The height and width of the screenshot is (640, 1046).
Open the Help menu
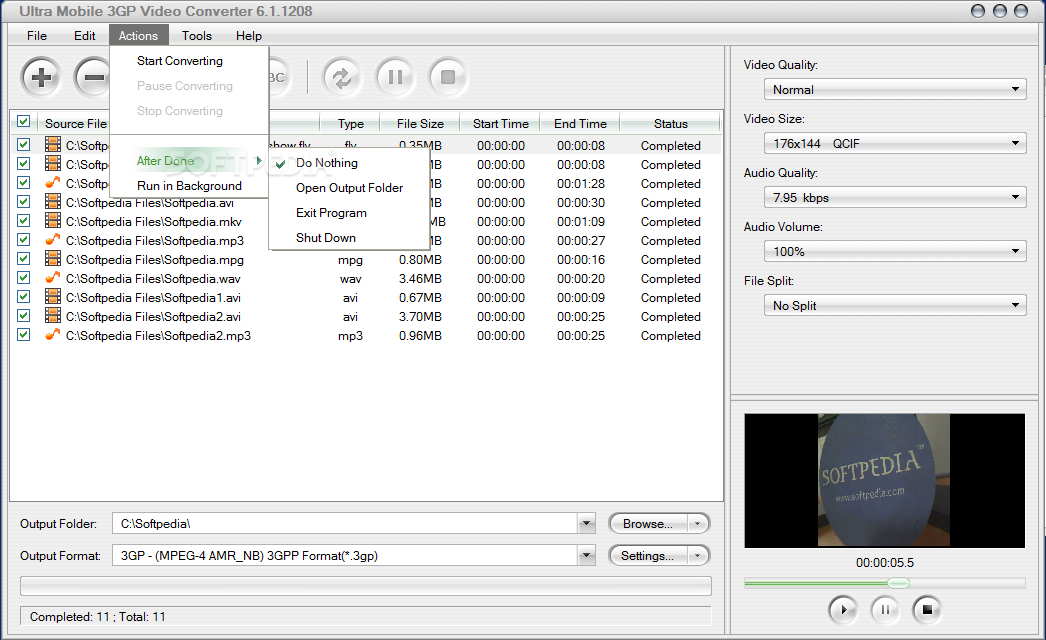pos(249,36)
